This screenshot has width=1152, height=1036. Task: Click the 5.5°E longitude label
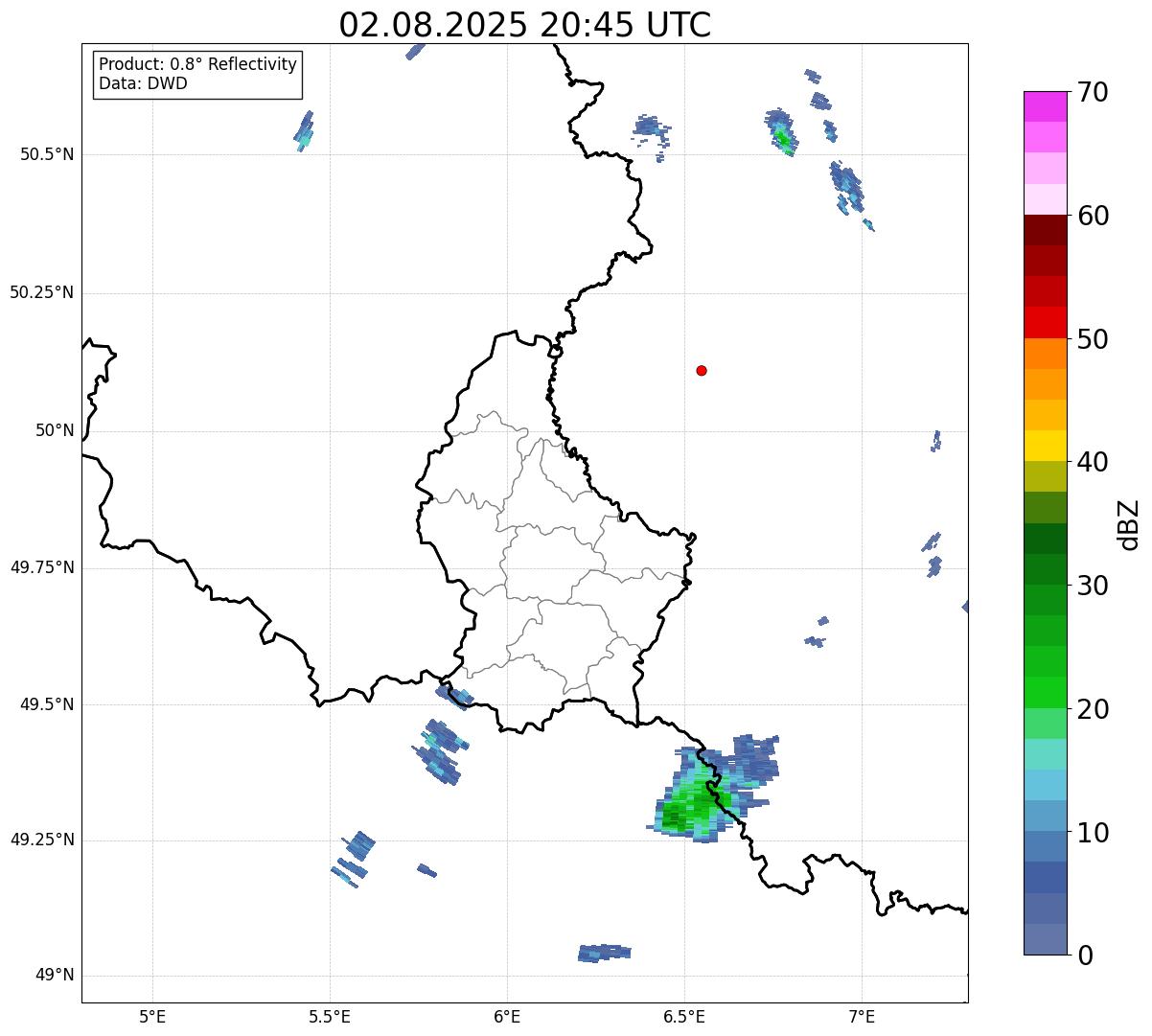pos(330,1016)
